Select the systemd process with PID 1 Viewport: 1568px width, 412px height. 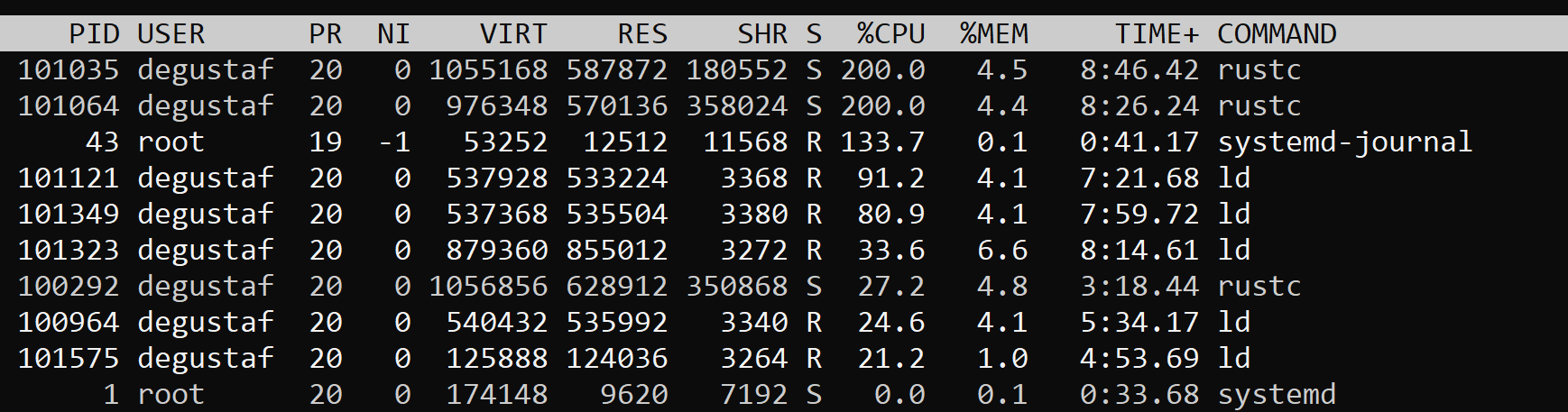[784, 394]
